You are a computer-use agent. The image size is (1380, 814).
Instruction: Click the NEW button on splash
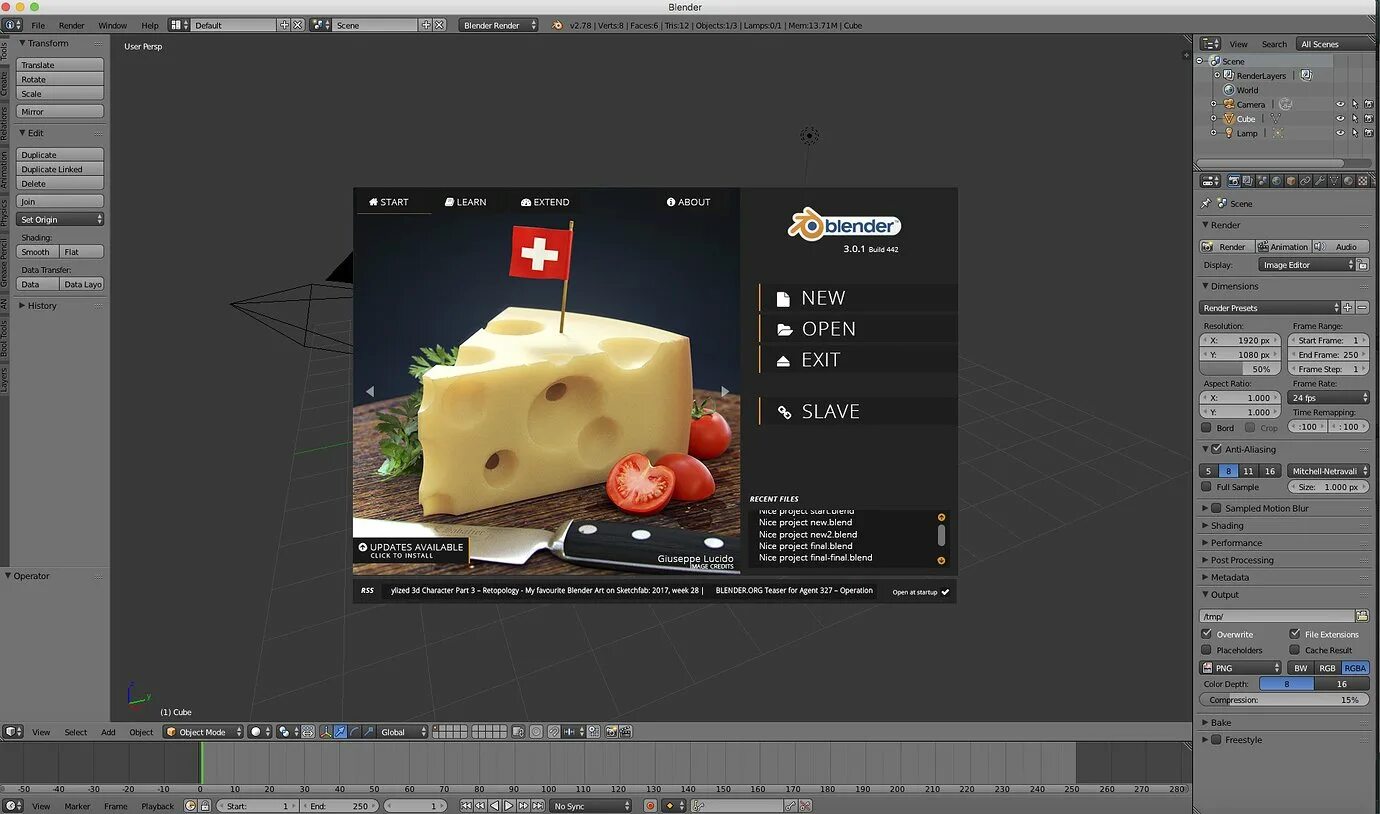(x=858, y=298)
